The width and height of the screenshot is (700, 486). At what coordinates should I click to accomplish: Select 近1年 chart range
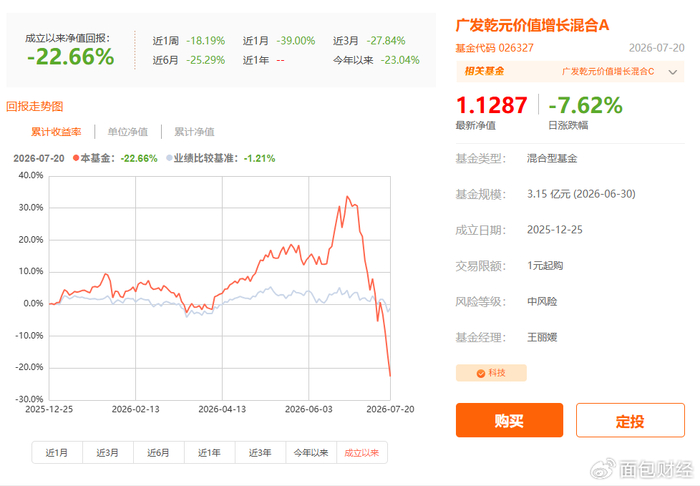(x=209, y=453)
